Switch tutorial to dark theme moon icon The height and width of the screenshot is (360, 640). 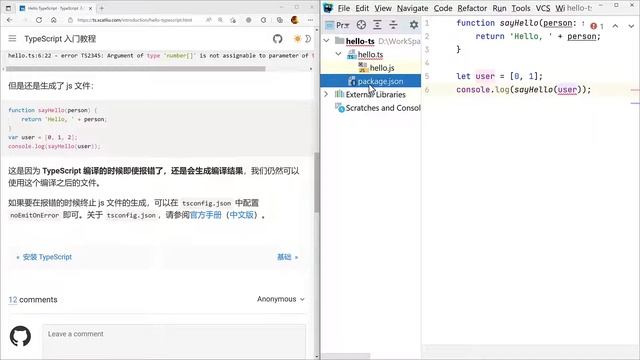[308, 39]
